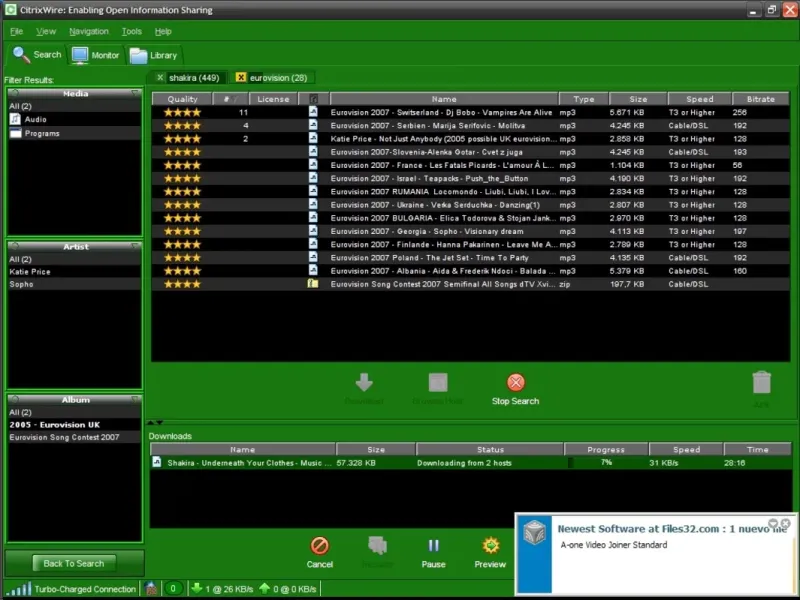Click the zip folder icon for Semifinal All Songs

click(313, 284)
